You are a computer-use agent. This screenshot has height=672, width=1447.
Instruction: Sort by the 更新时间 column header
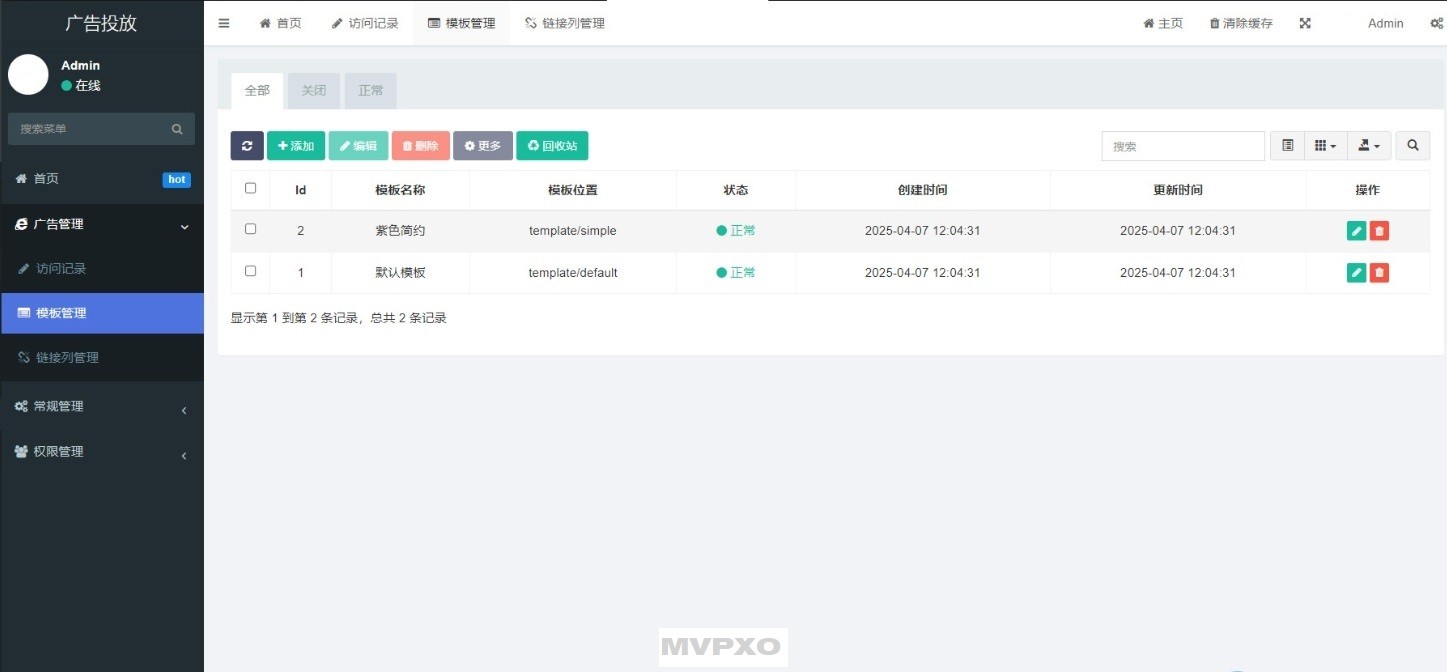(1178, 190)
